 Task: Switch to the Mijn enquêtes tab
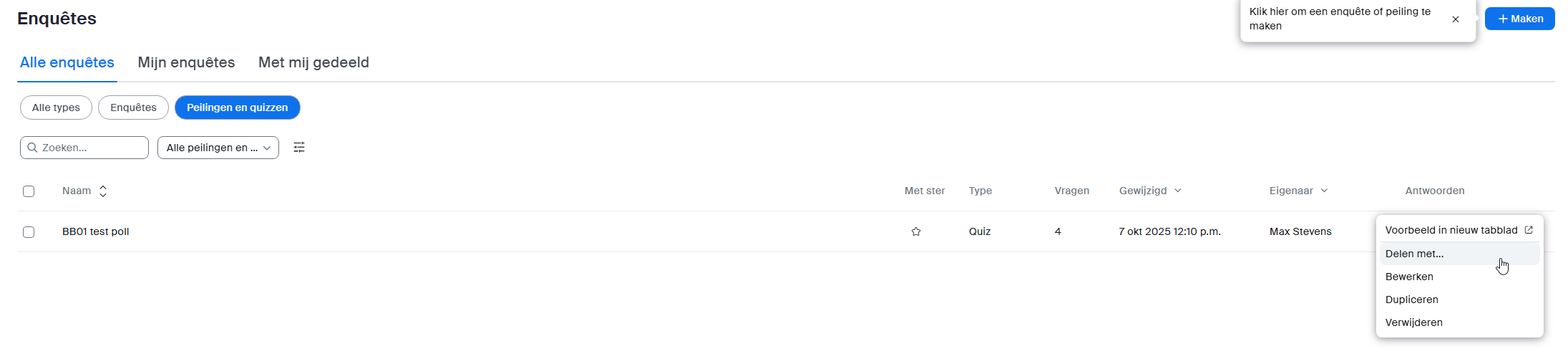tap(186, 62)
